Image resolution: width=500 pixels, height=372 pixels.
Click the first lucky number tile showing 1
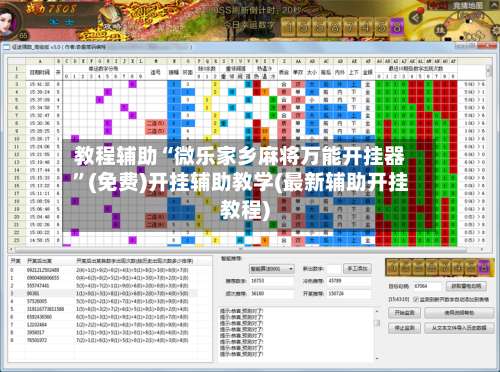(x=289, y=27)
